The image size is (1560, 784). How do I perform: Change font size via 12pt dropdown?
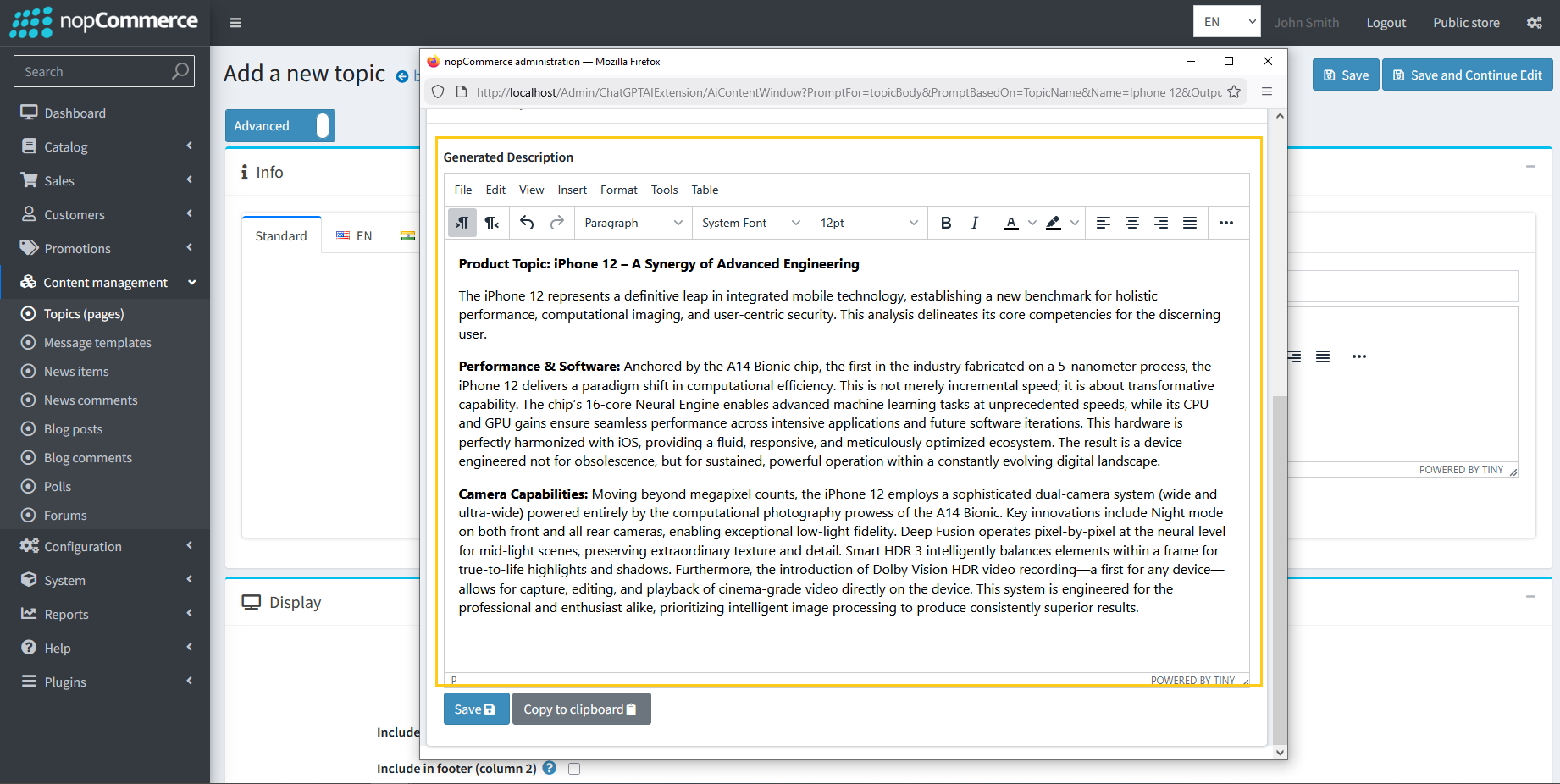(867, 223)
